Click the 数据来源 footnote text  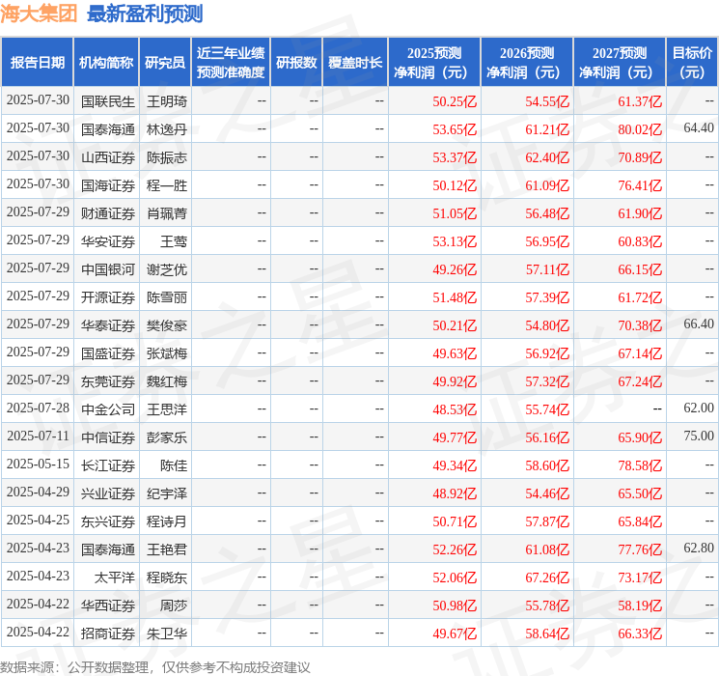[155, 667]
